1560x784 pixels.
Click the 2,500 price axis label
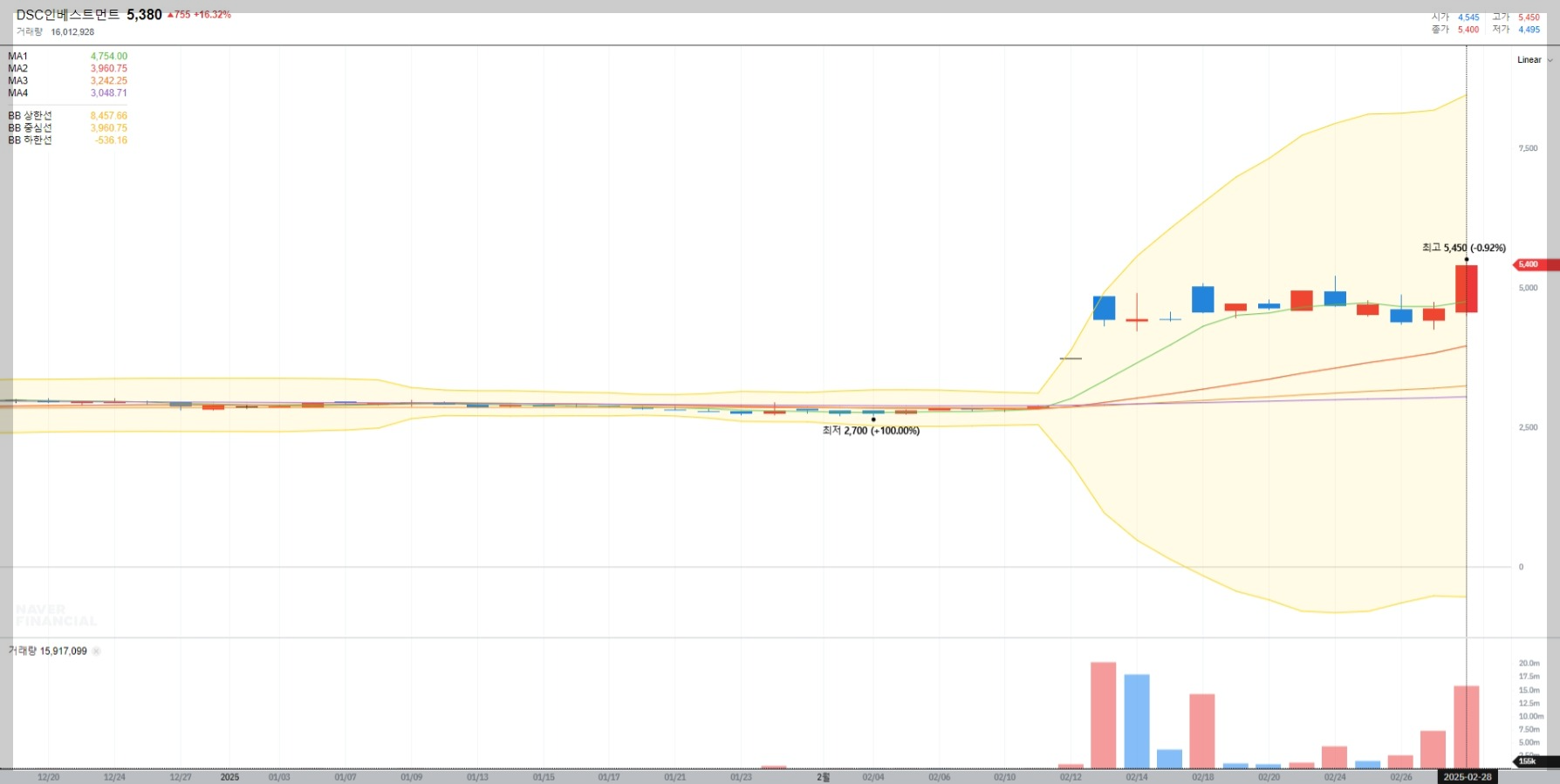(1529, 427)
